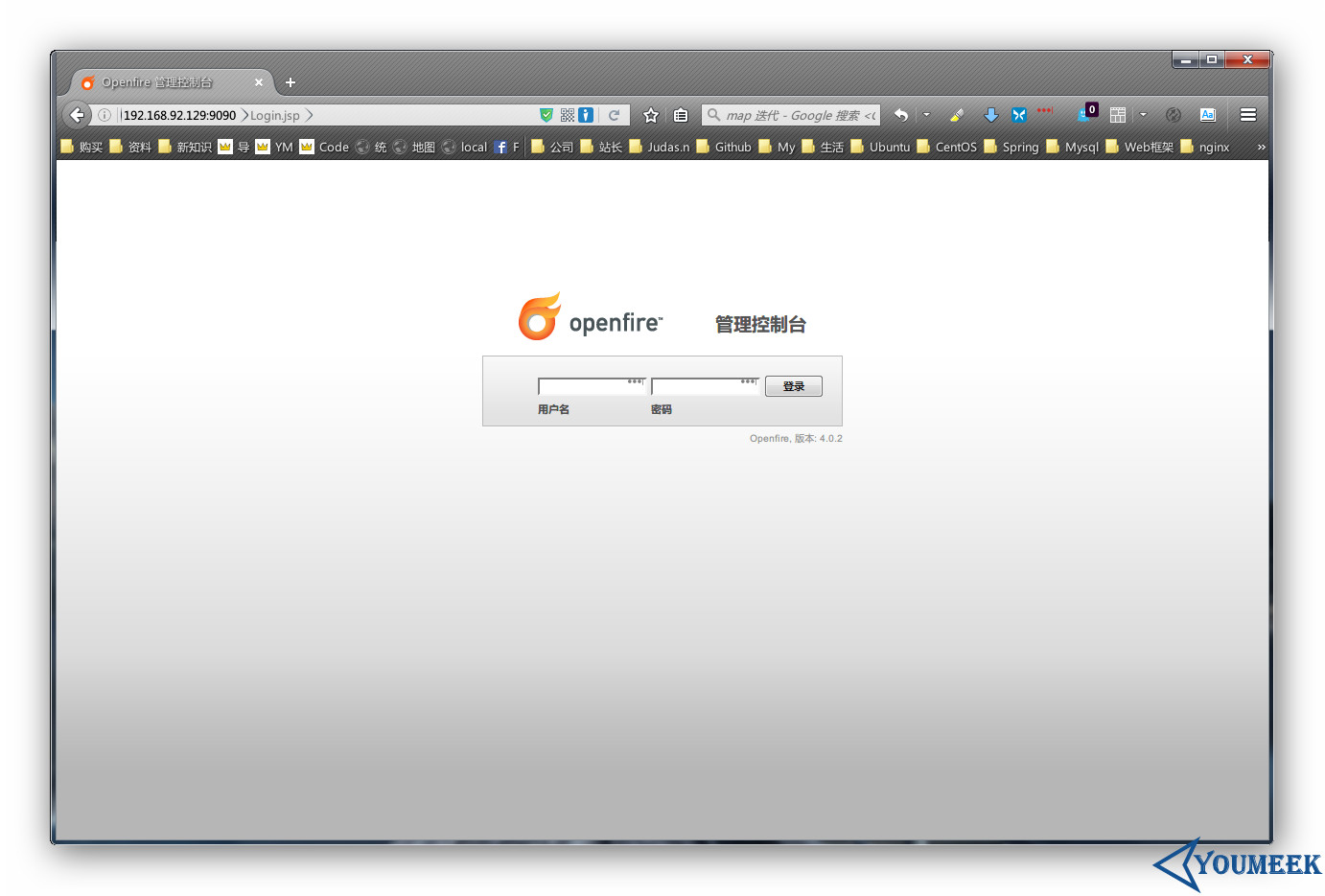Open a new tab with plus button
The width and height of the screenshot is (1325, 896).
click(291, 82)
